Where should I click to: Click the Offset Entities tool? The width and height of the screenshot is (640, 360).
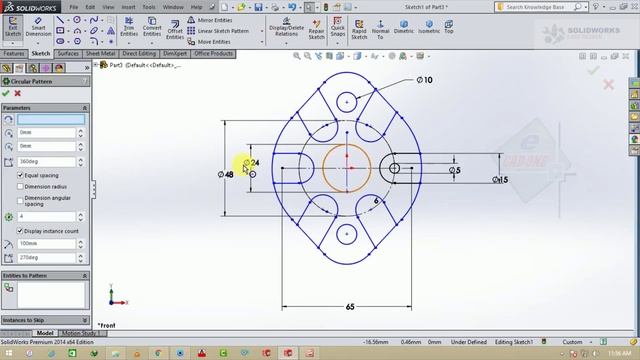tap(175, 29)
